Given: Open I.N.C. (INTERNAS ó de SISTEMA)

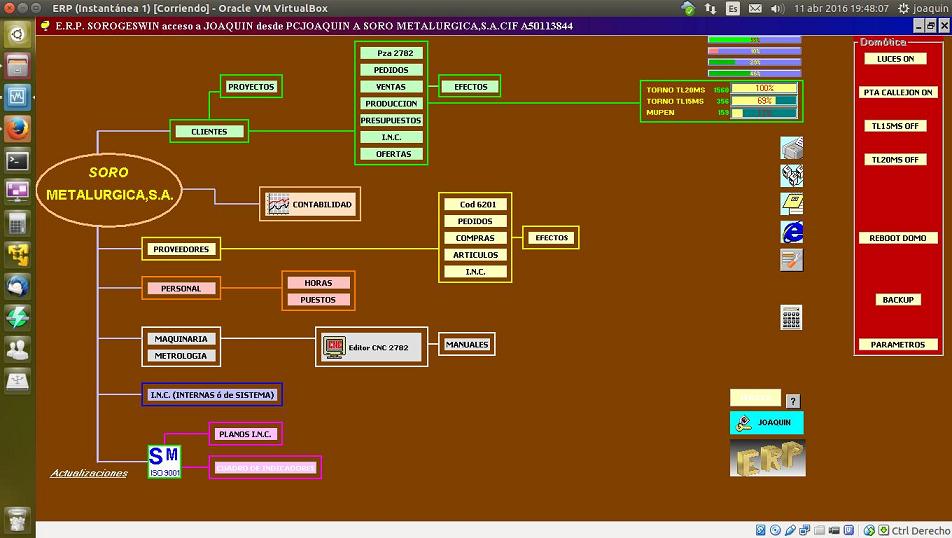Looking at the screenshot, I should [212, 395].
